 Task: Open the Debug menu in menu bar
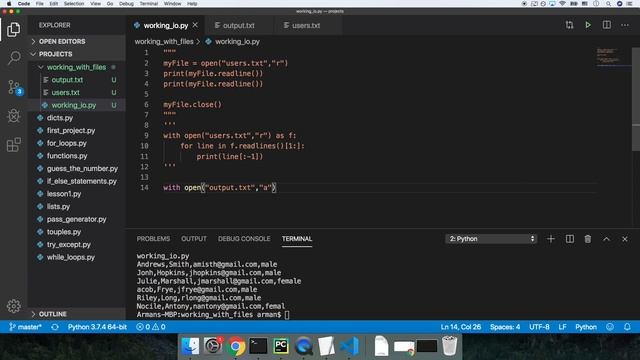tap(126, 4)
